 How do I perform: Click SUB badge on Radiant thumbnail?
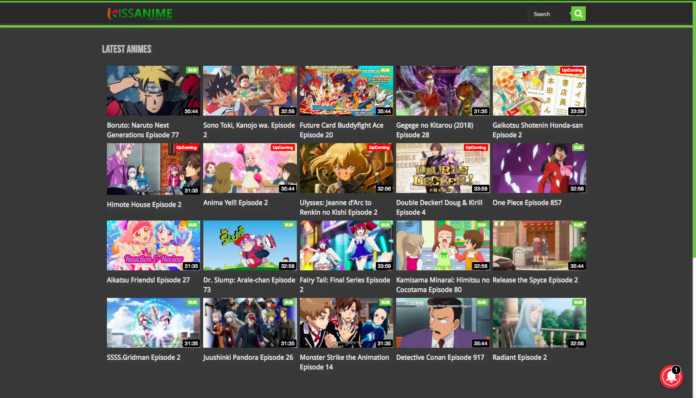tap(578, 302)
